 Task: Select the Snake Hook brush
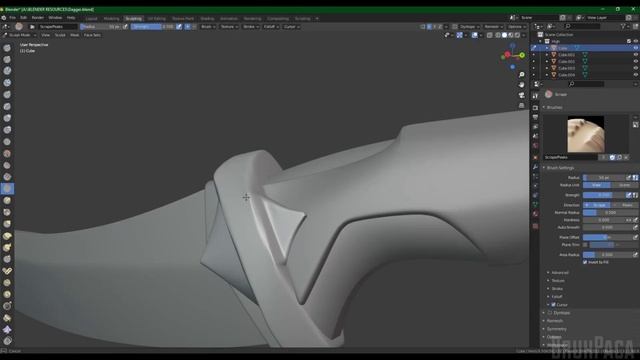pos(7,248)
